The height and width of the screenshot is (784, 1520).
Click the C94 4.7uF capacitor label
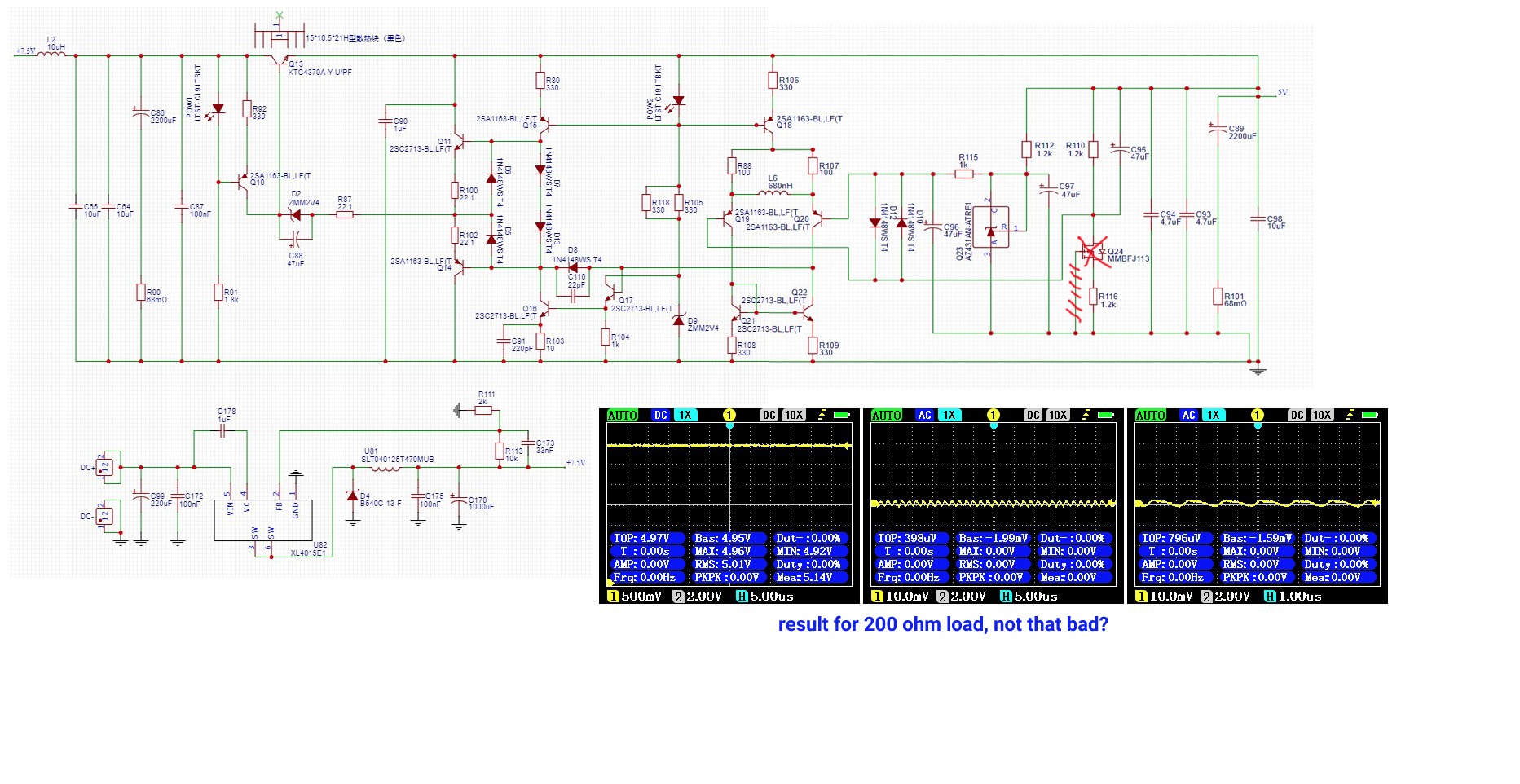(1170, 218)
